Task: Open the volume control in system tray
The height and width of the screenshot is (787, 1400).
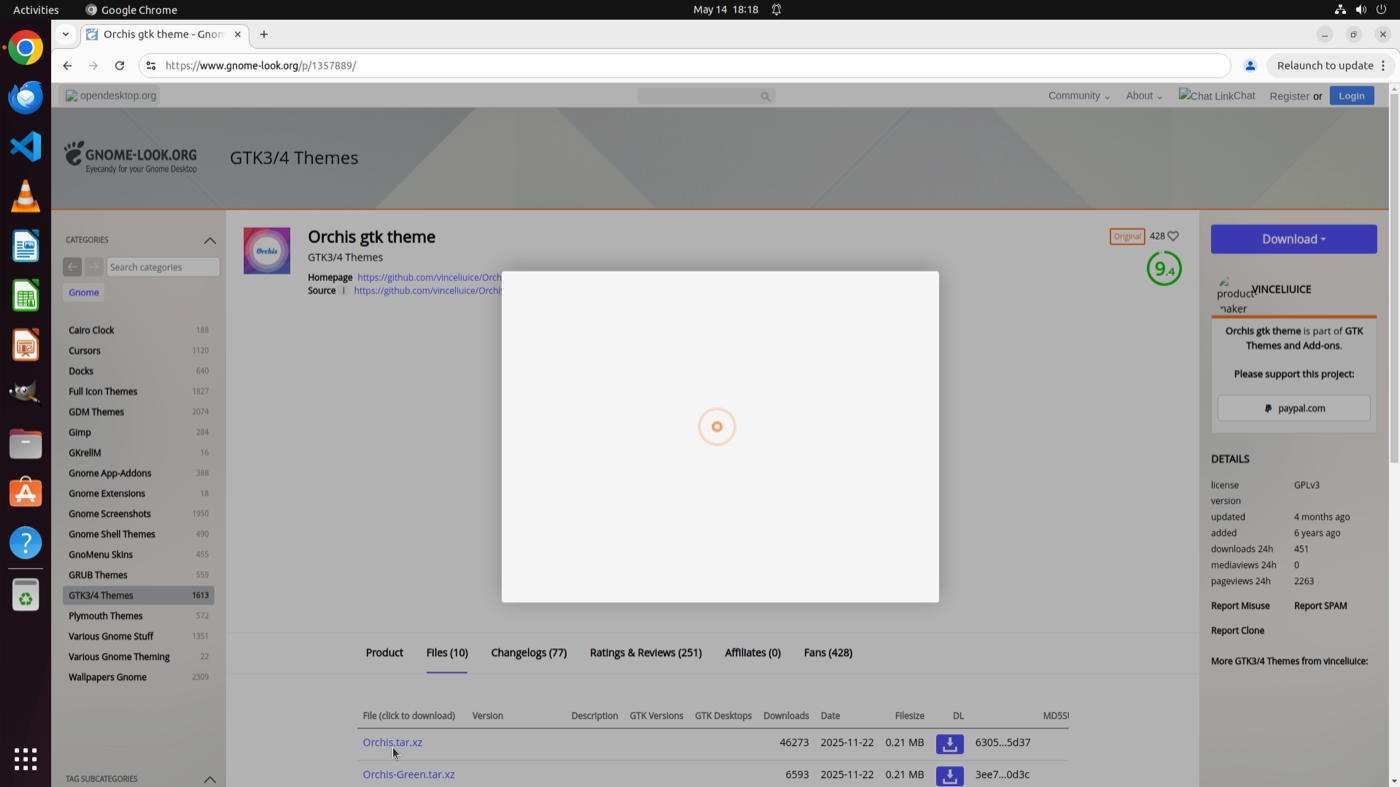Action: point(1360,10)
